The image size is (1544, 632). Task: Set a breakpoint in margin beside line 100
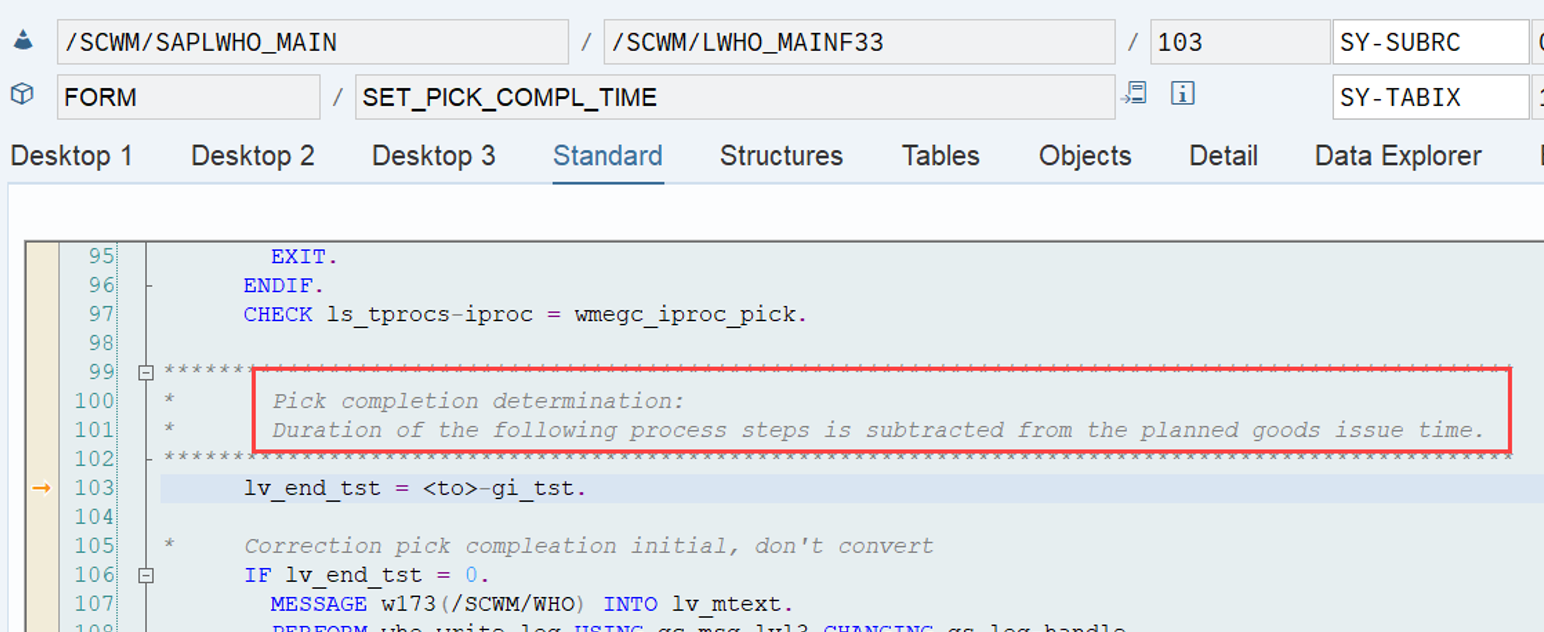tap(41, 401)
